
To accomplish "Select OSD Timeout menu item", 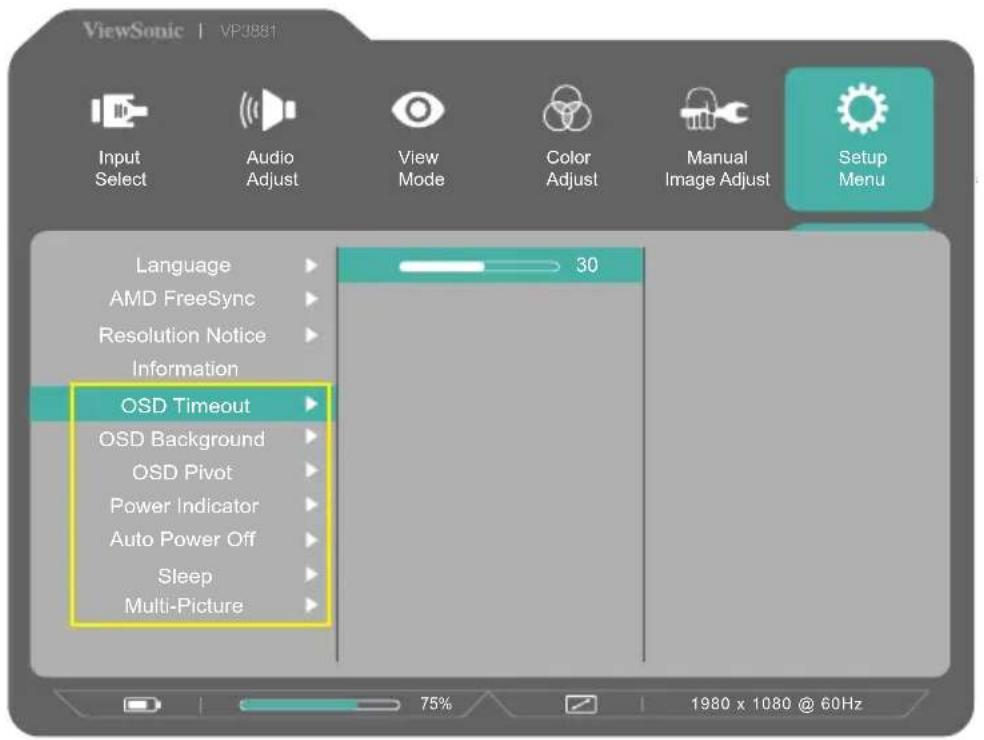I will tap(185, 405).
